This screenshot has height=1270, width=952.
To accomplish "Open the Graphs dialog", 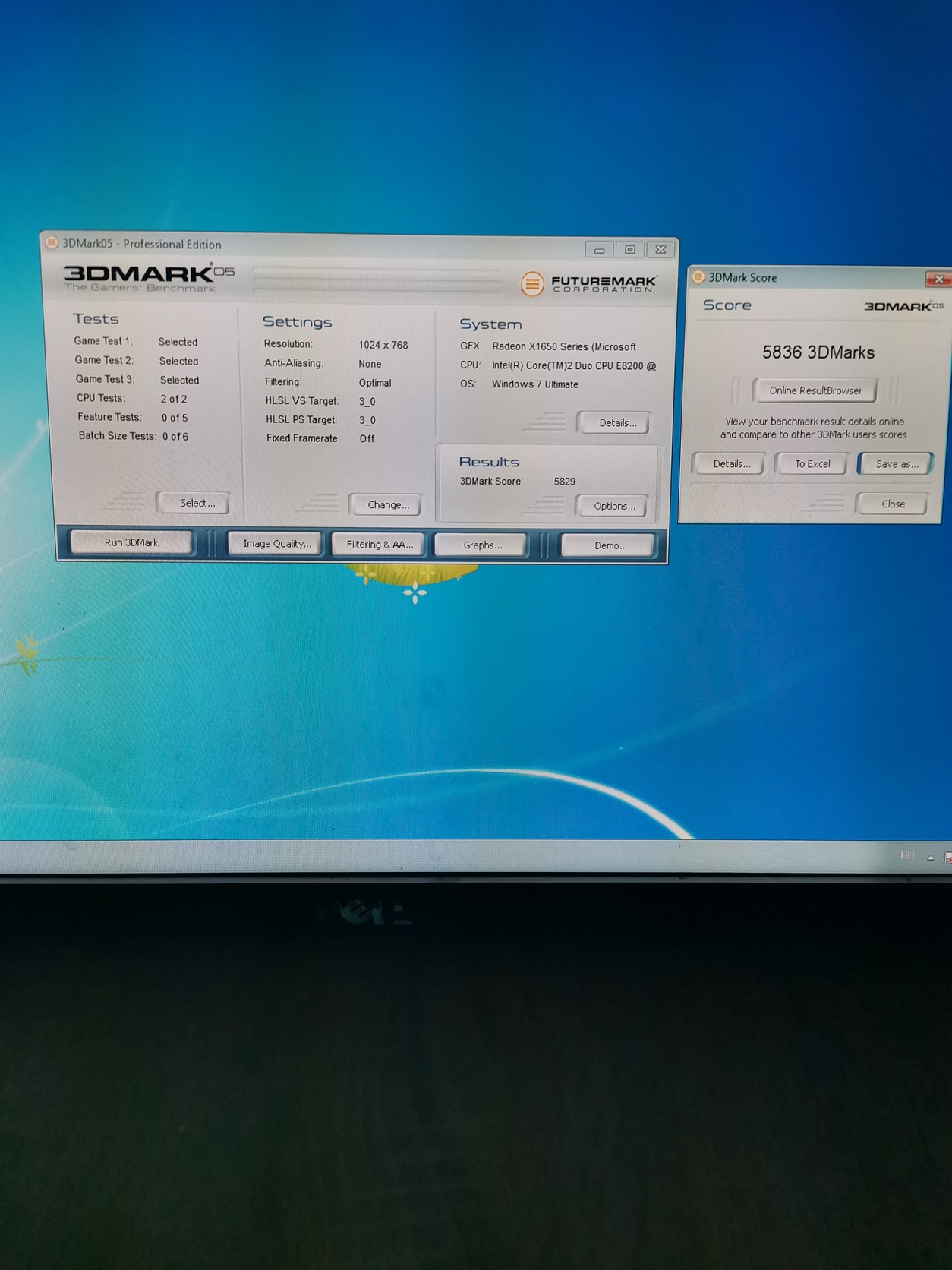I will (x=482, y=545).
